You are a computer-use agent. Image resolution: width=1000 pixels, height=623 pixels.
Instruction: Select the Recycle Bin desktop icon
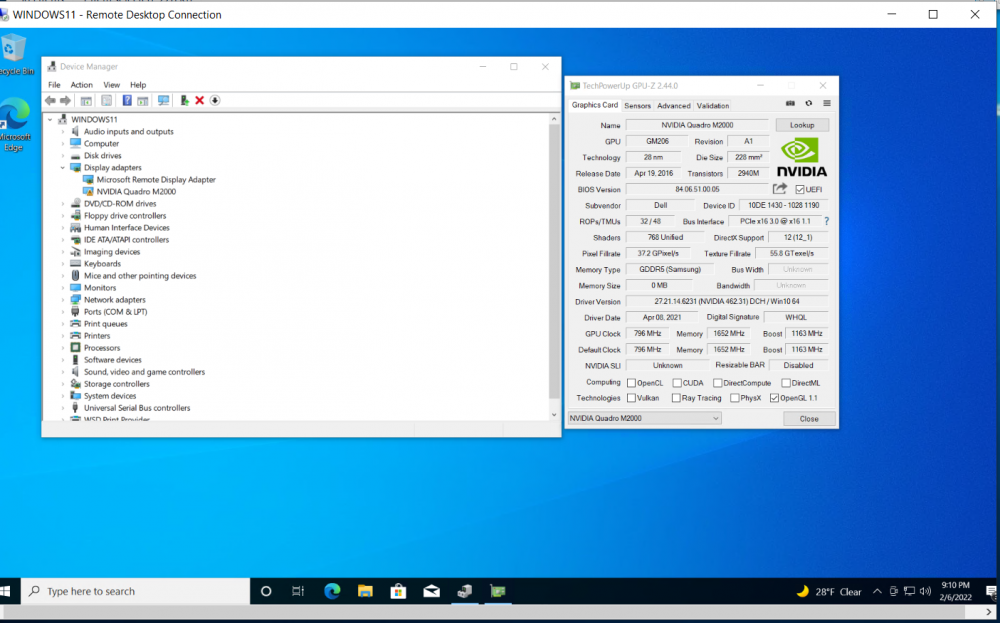(14, 55)
